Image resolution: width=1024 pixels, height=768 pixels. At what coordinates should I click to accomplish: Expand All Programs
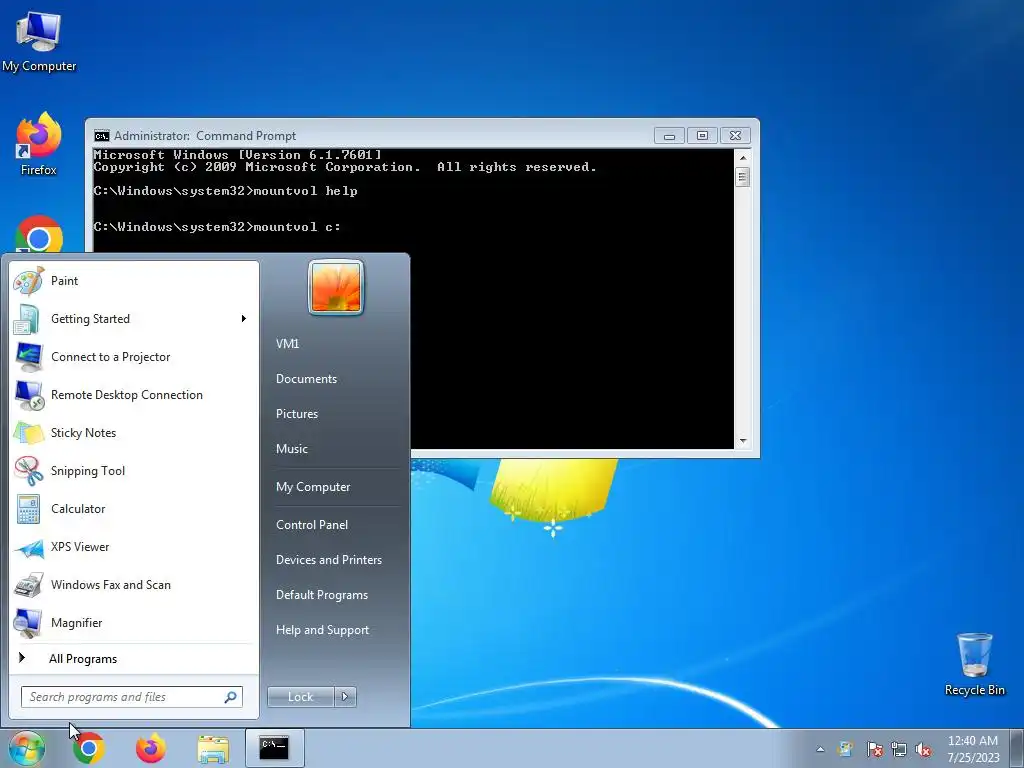tap(134, 659)
